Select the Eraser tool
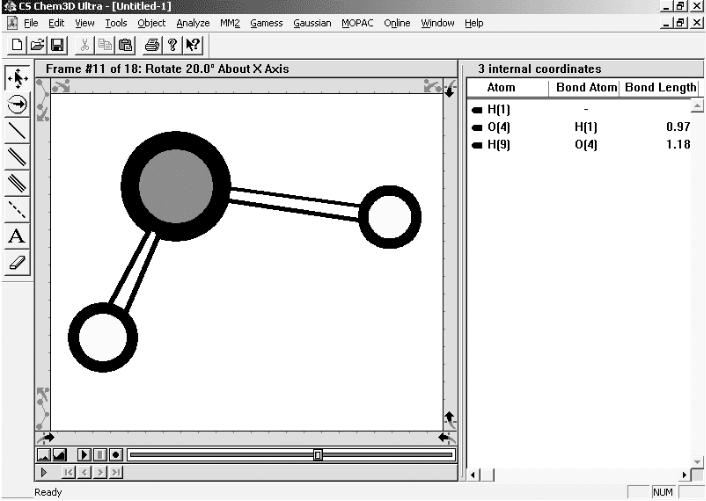706x501 pixels. pos(17,262)
